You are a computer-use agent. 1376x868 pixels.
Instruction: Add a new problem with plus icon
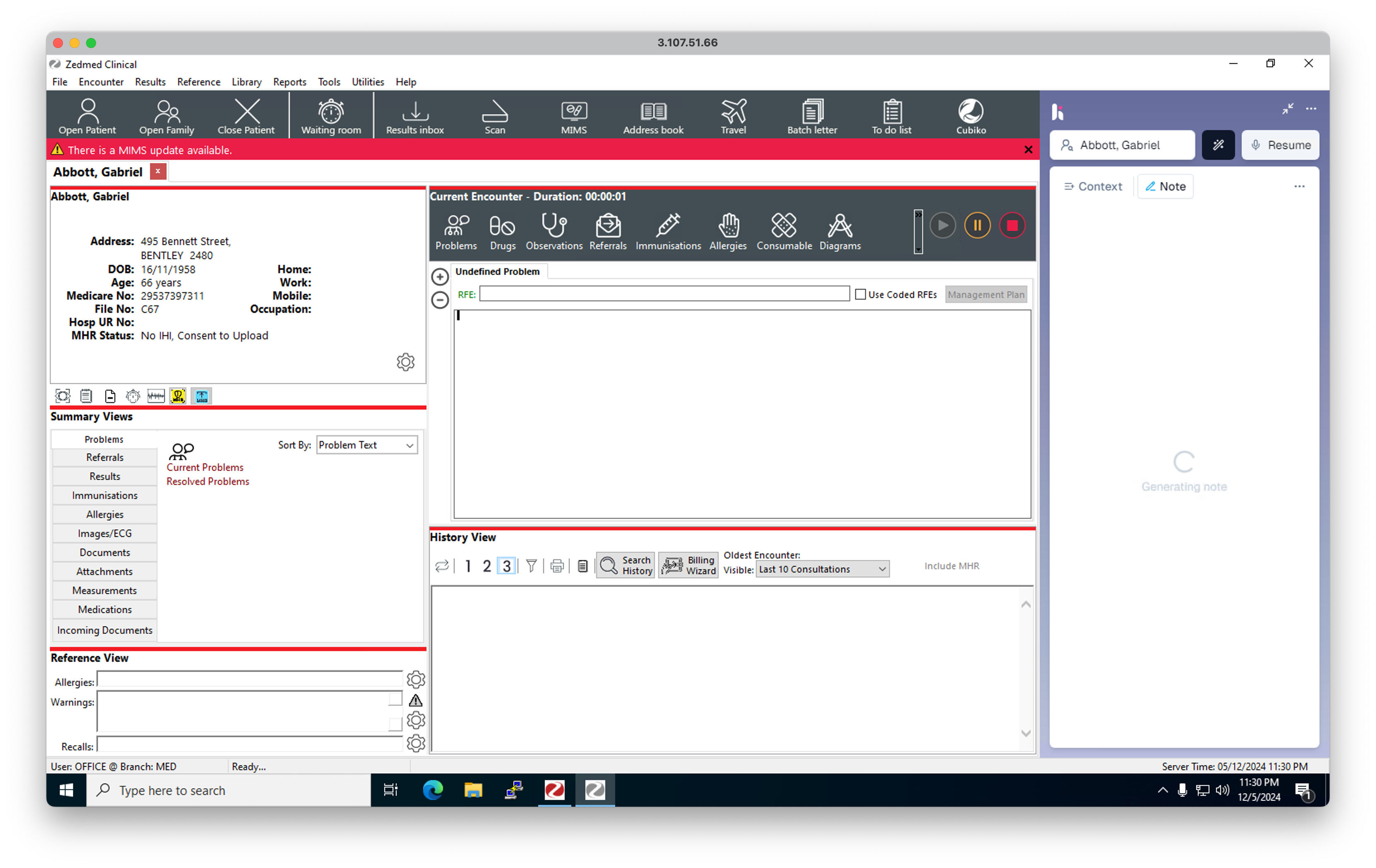tap(440, 277)
